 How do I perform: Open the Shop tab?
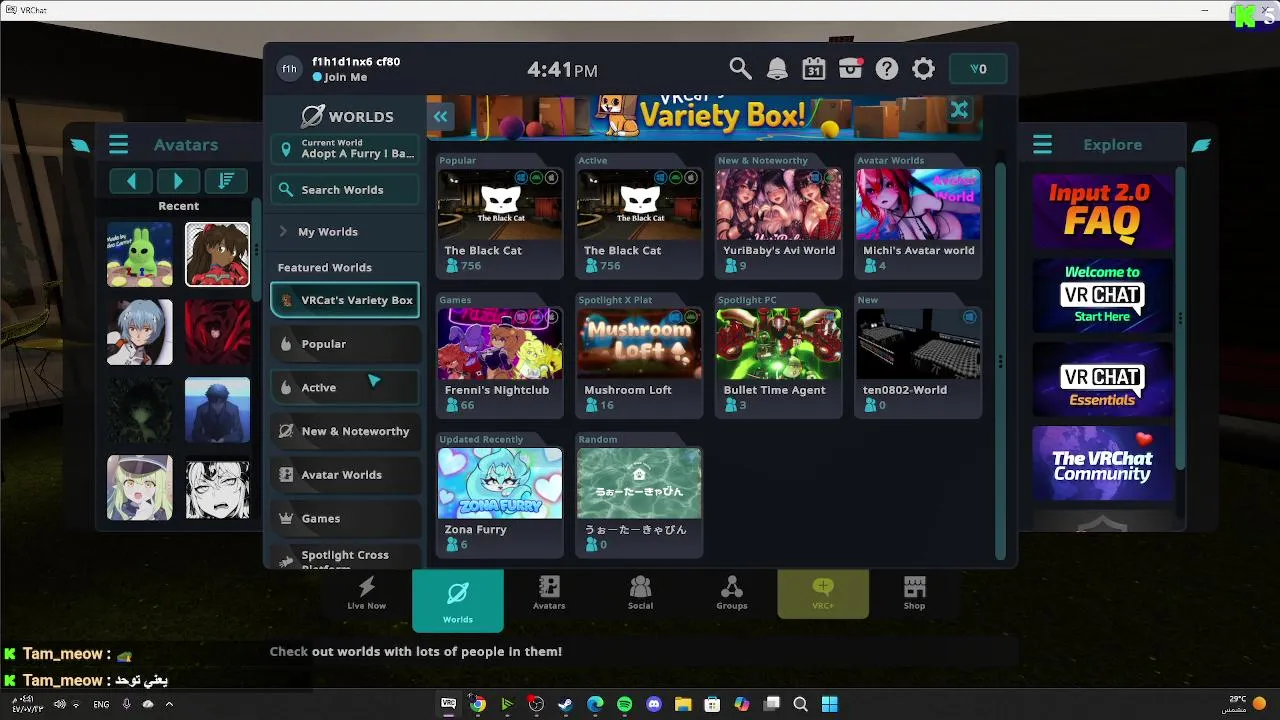[914, 593]
